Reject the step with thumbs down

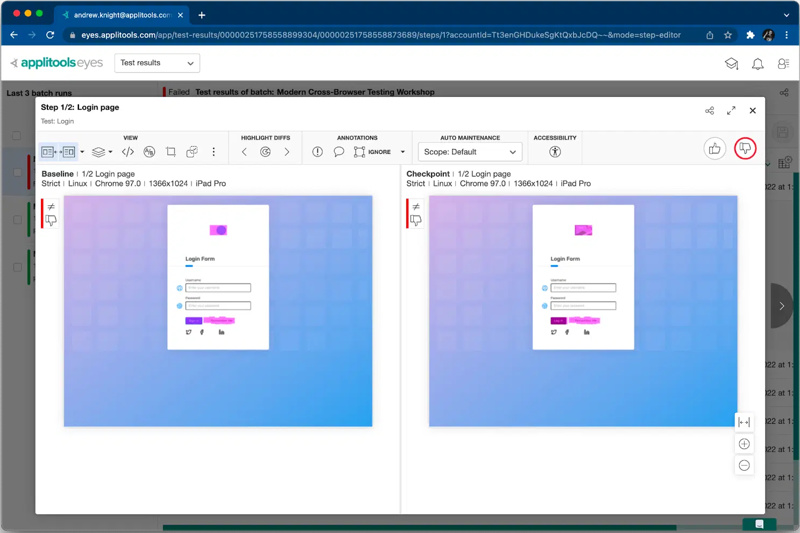pos(745,148)
